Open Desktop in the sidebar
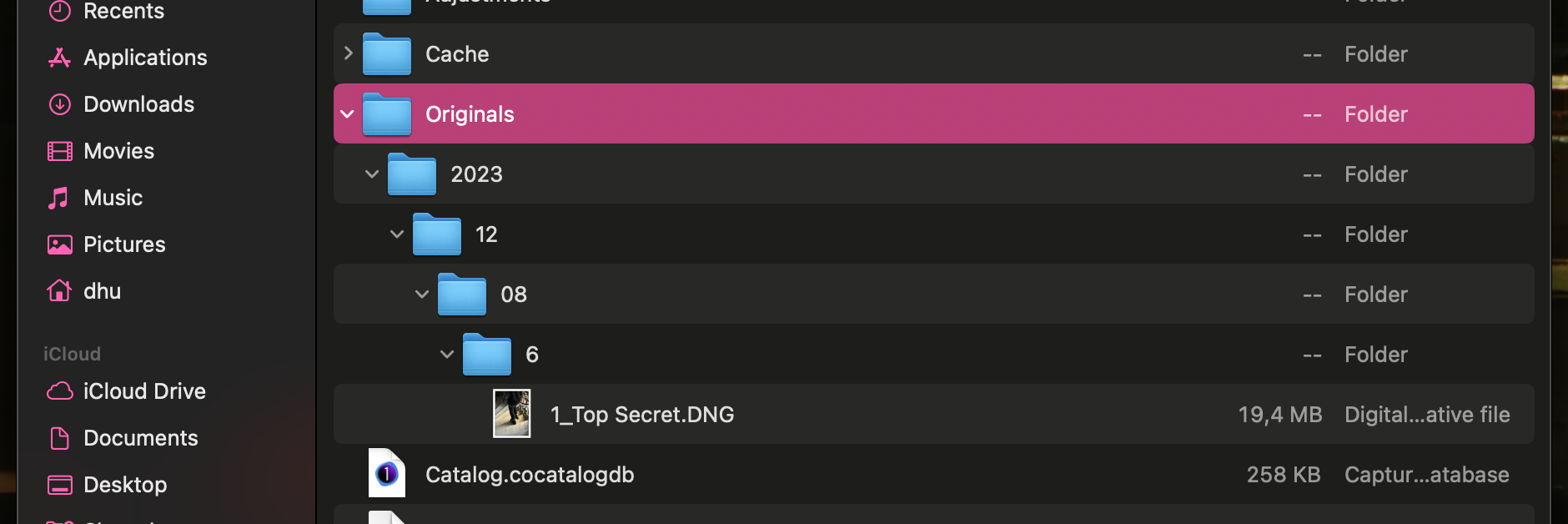Screen dimensions: 1568x524 coord(125,485)
